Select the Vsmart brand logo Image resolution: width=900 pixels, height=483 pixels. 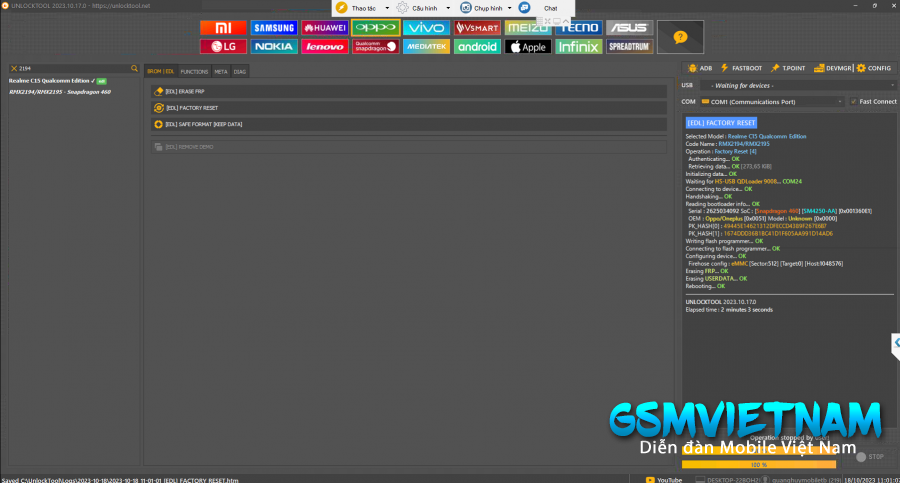pos(477,28)
